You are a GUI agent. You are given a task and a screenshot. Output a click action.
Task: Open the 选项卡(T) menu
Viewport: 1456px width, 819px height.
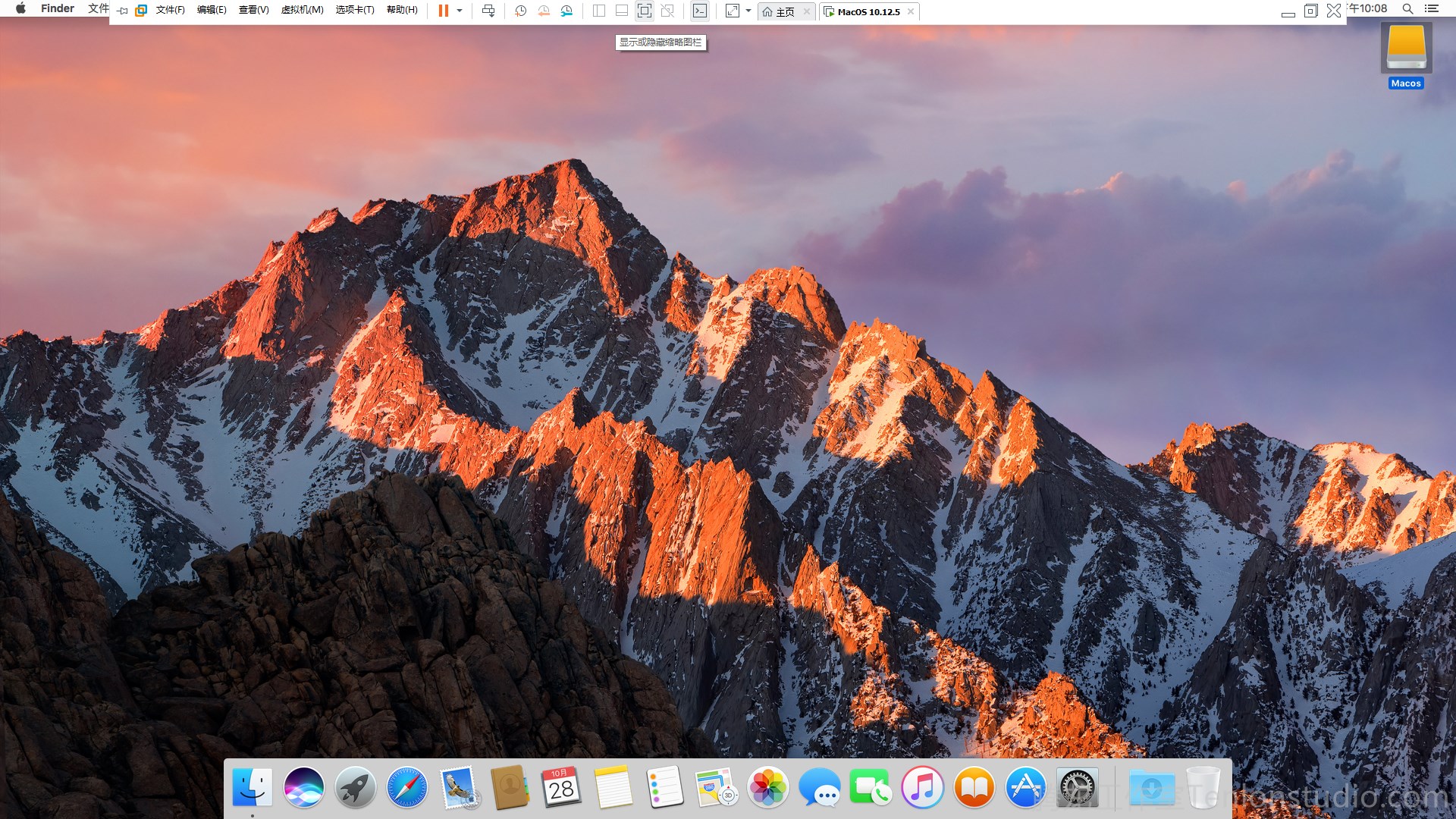(x=355, y=11)
